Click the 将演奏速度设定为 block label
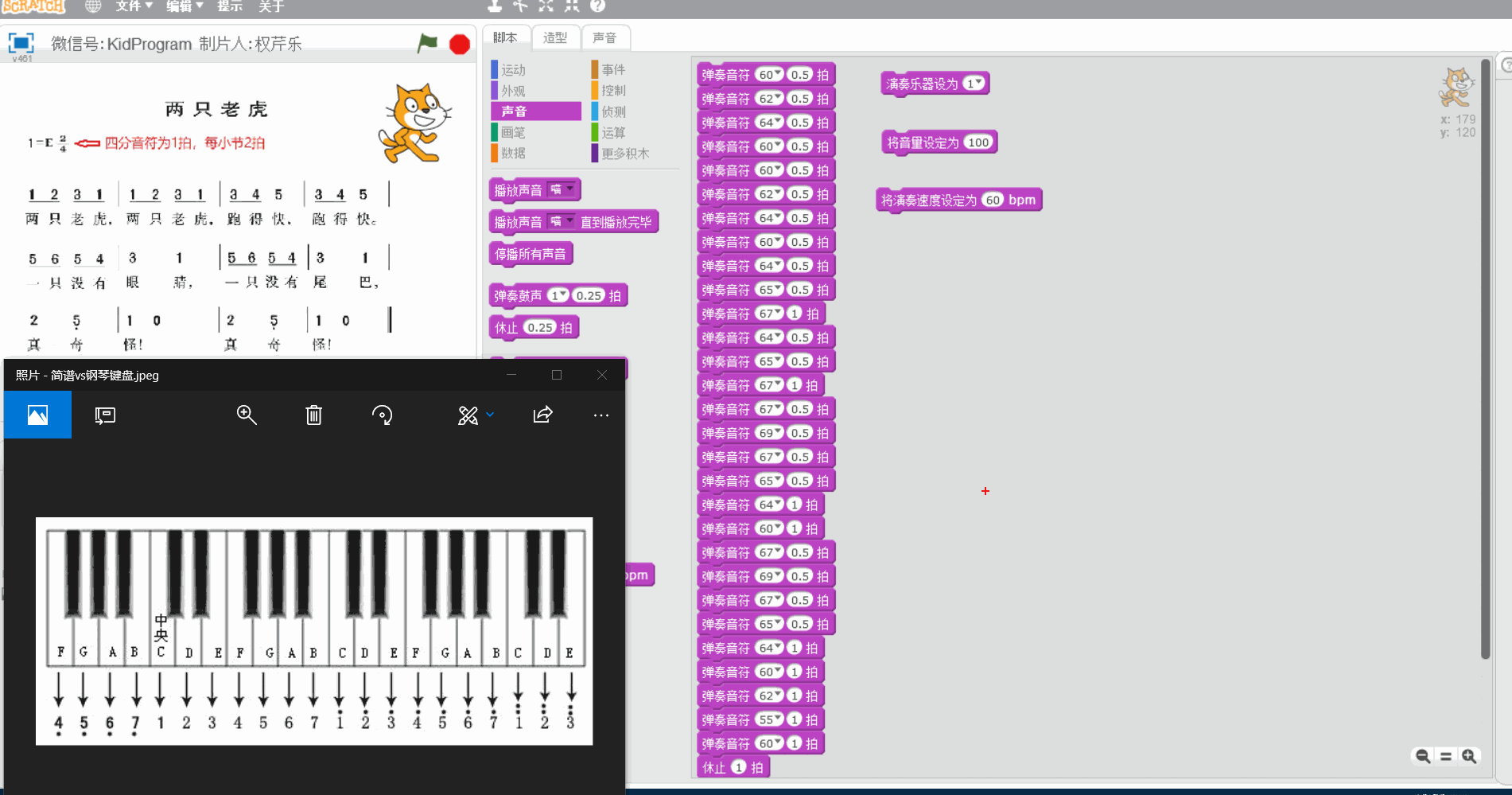 (x=929, y=201)
